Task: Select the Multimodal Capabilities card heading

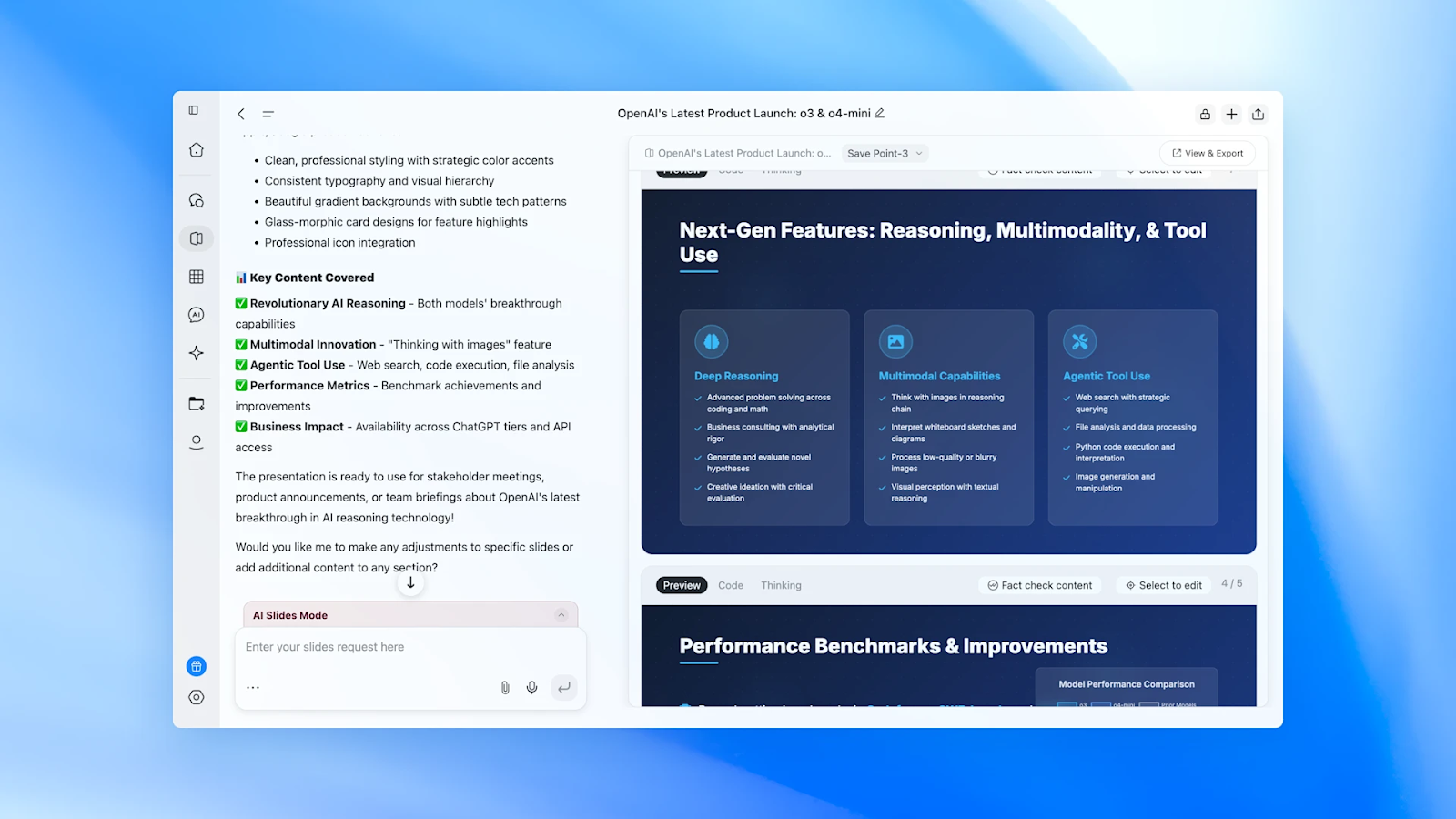Action: [939, 376]
